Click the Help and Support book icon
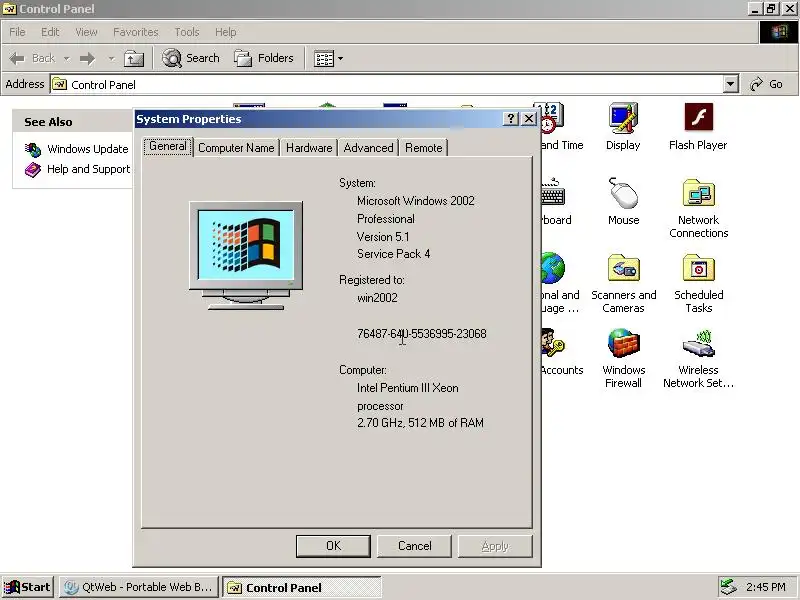Image resolution: width=800 pixels, height=600 pixels. click(33, 169)
